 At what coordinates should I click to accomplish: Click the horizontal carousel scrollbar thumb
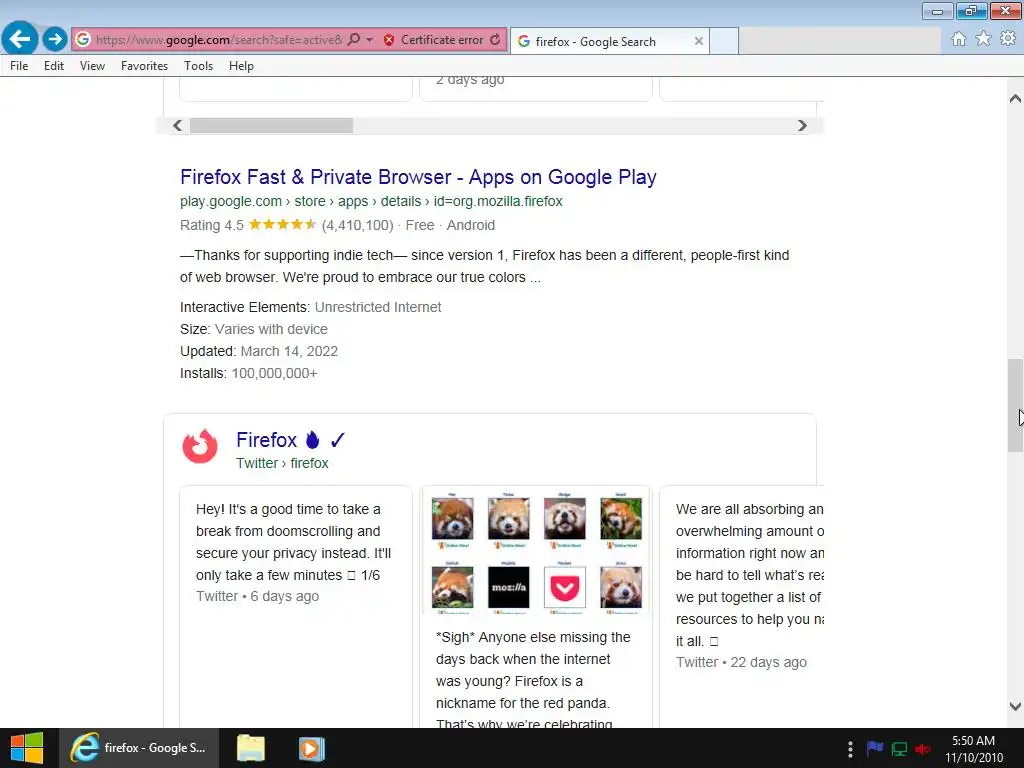click(272, 125)
